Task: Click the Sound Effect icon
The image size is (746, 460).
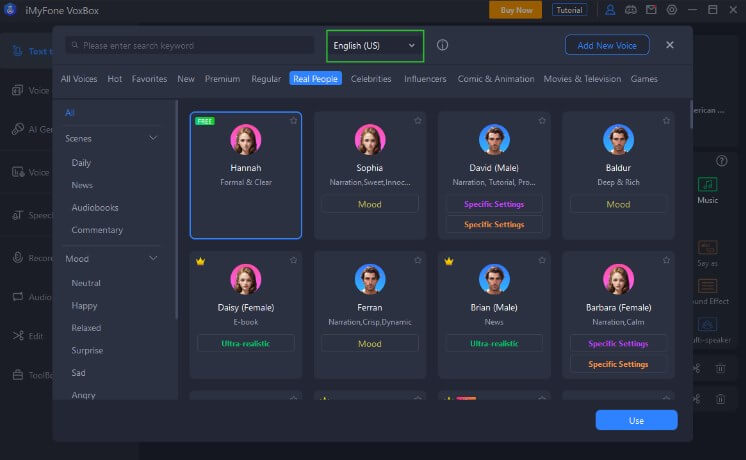Action: tap(707, 286)
